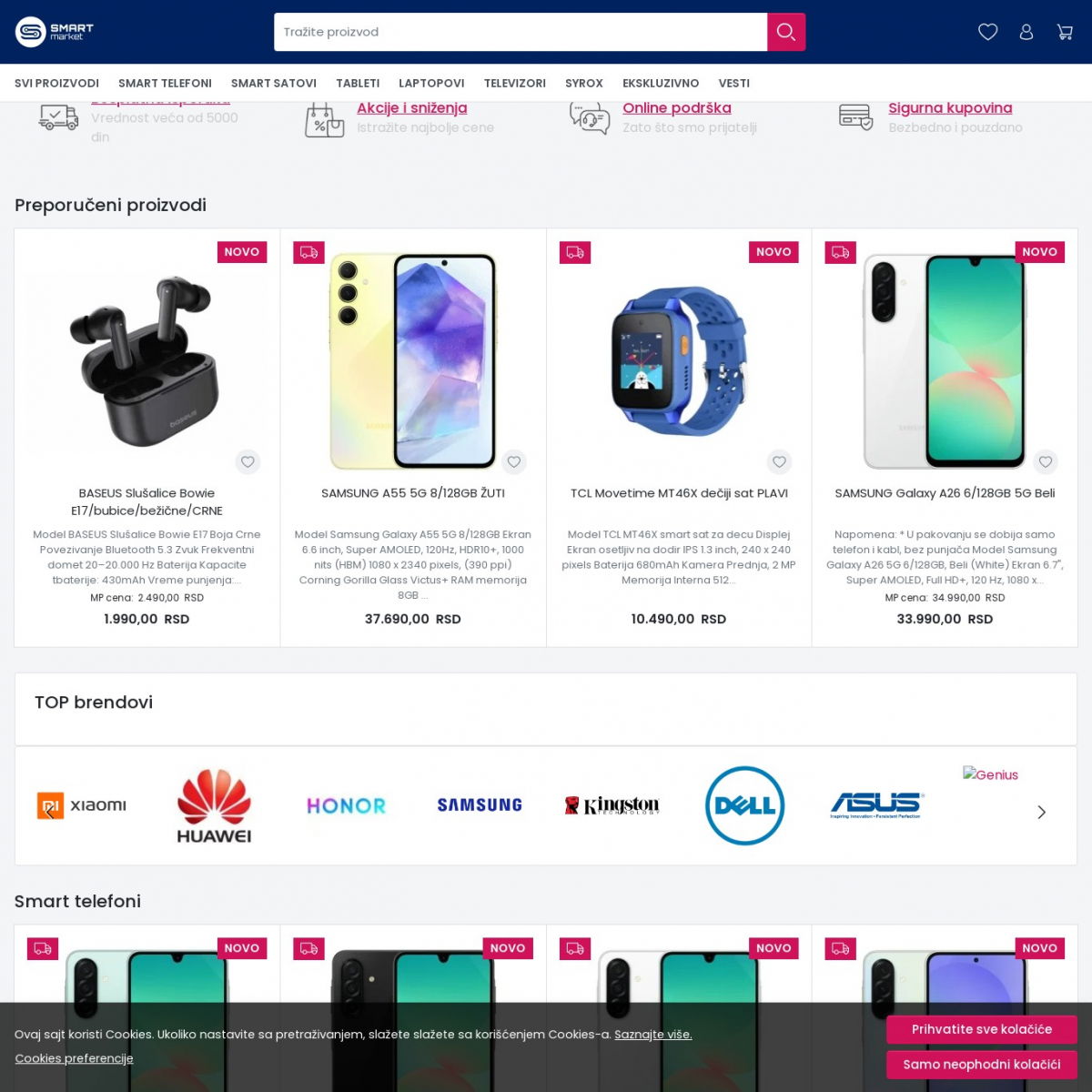Select the Dell brand logo
1092x1092 pixels.
tap(744, 805)
